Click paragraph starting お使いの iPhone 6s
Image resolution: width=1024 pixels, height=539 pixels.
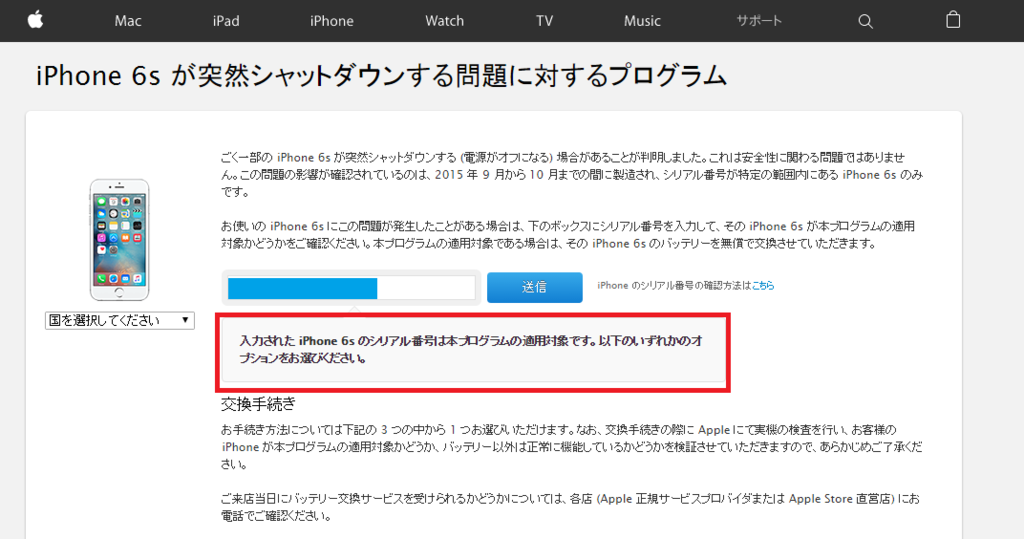(x=568, y=235)
